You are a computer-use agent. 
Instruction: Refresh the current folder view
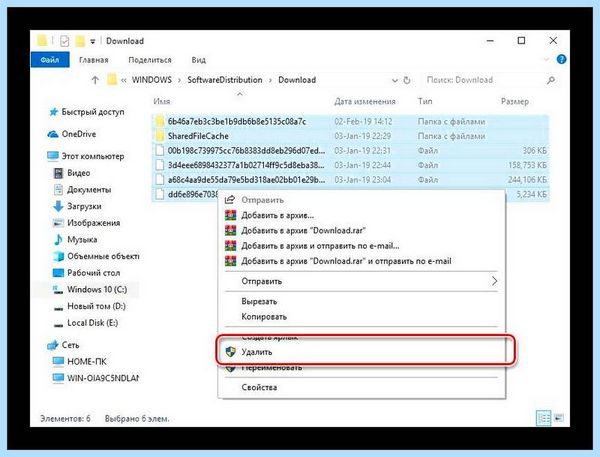(407, 80)
